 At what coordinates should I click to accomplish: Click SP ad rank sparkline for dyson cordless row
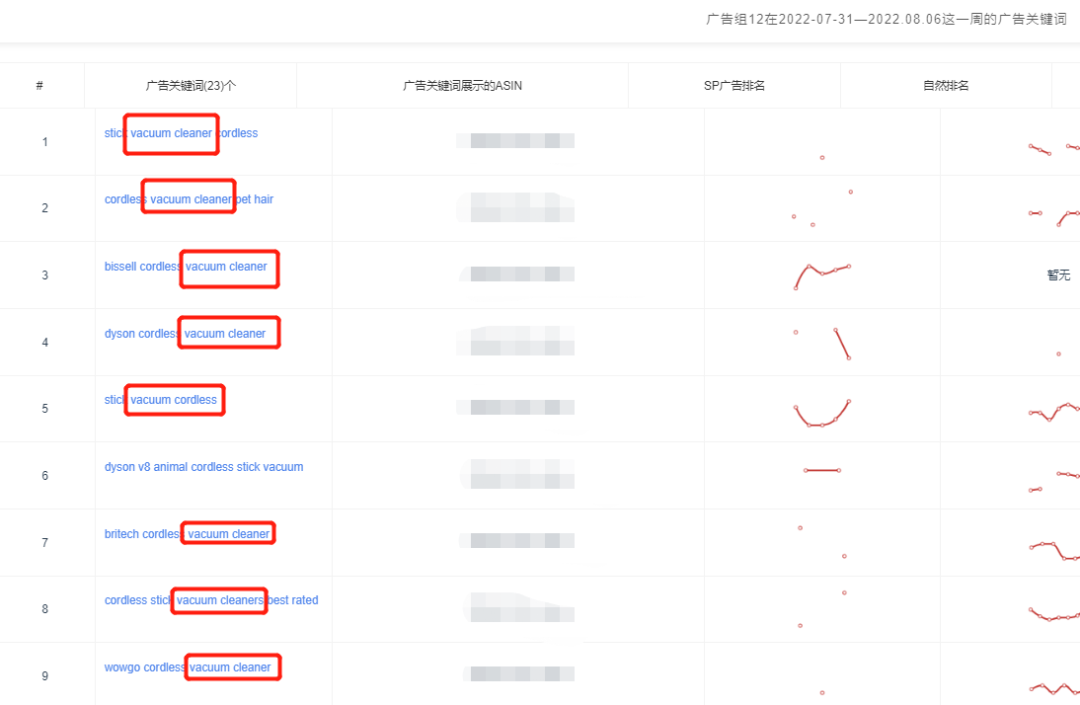tap(822, 344)
